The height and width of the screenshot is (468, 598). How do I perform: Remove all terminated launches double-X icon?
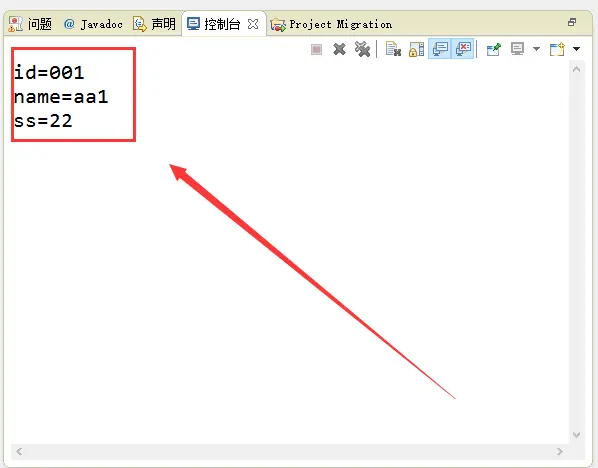point(362,49)
